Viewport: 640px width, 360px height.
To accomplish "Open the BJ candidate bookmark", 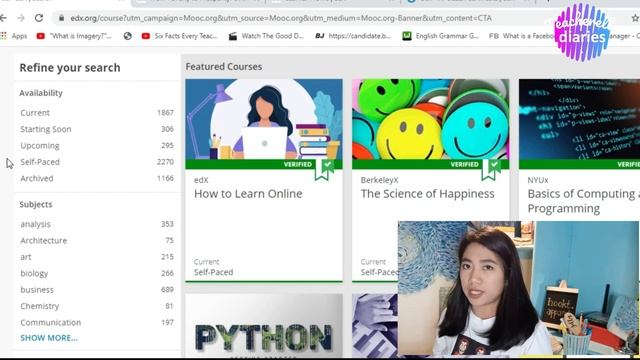I will tap(353, 36).
